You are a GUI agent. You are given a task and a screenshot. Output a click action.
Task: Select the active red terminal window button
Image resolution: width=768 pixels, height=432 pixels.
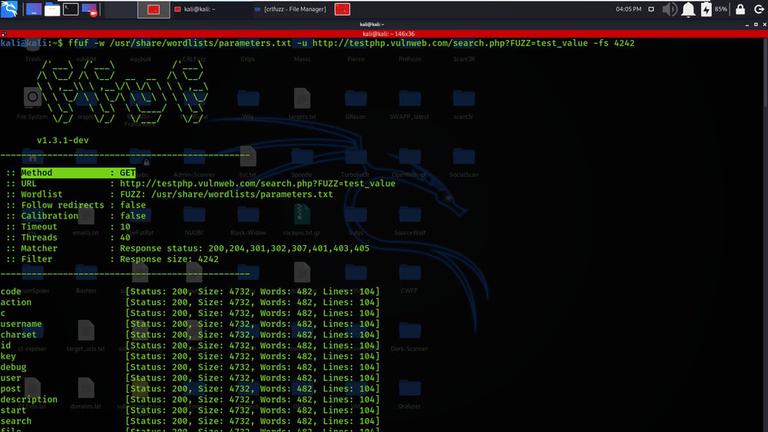pyautogui.click(x=153, y=9)
